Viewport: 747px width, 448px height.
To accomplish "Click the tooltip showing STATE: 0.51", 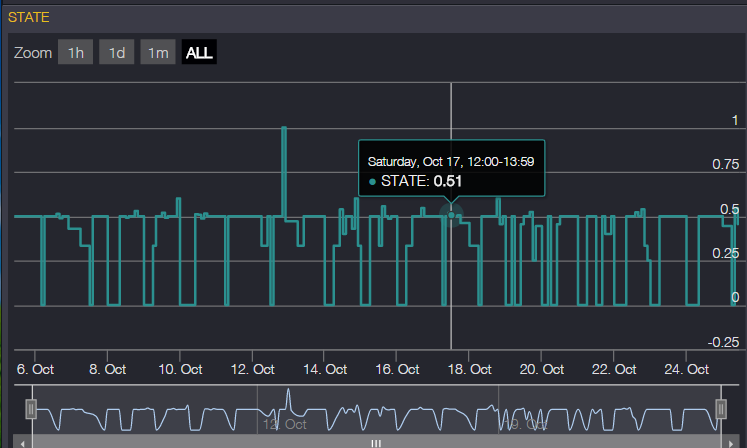I will 452,170.
